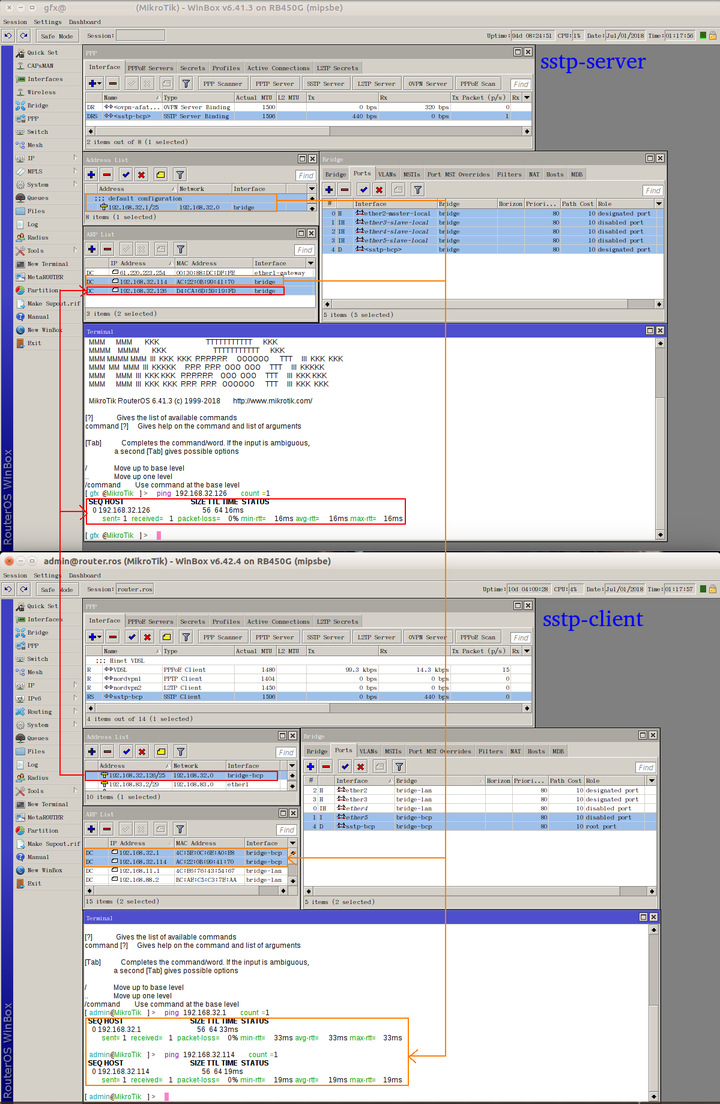Screen dimensions: 720x1104
Task: Click SSTP Server button in sstp-server PPP window
Action: pyautogui.click(x=327, y=83)
